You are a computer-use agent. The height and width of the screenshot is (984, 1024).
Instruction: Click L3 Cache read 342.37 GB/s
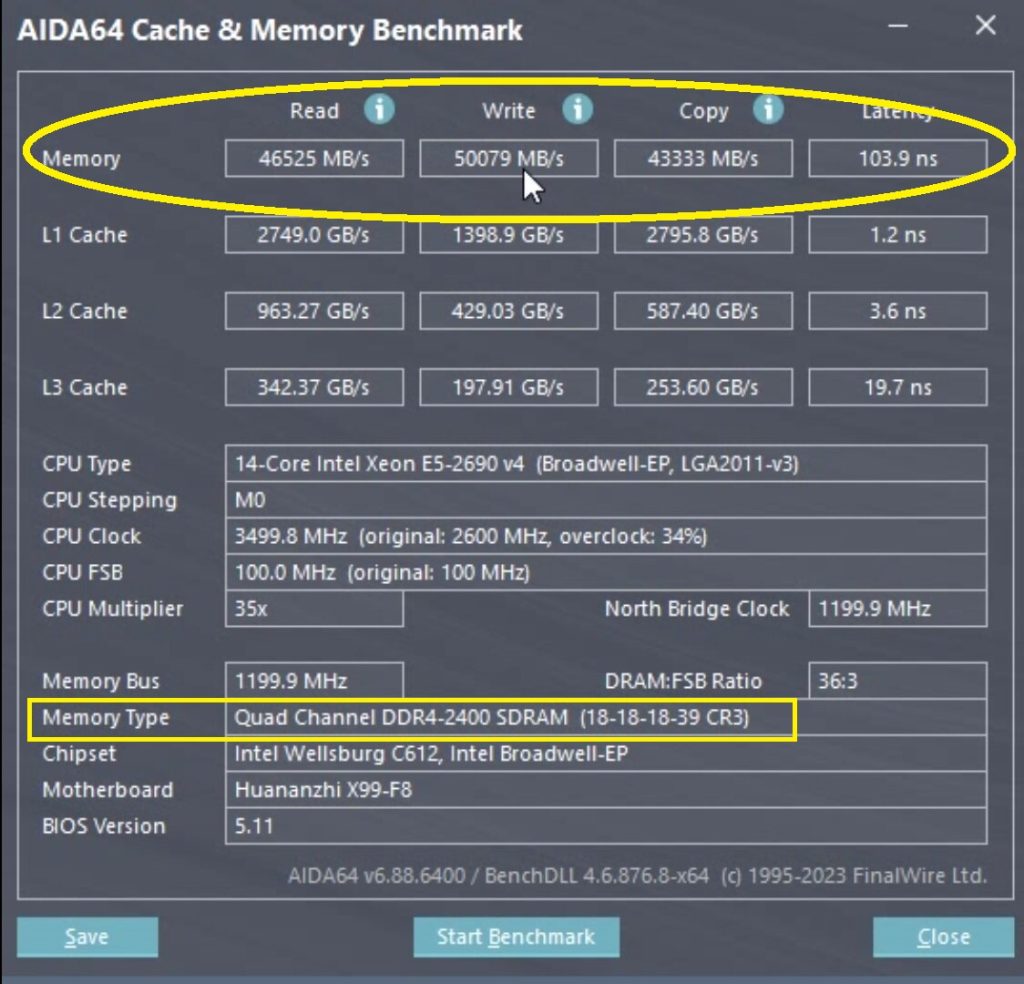click(314, 387)
